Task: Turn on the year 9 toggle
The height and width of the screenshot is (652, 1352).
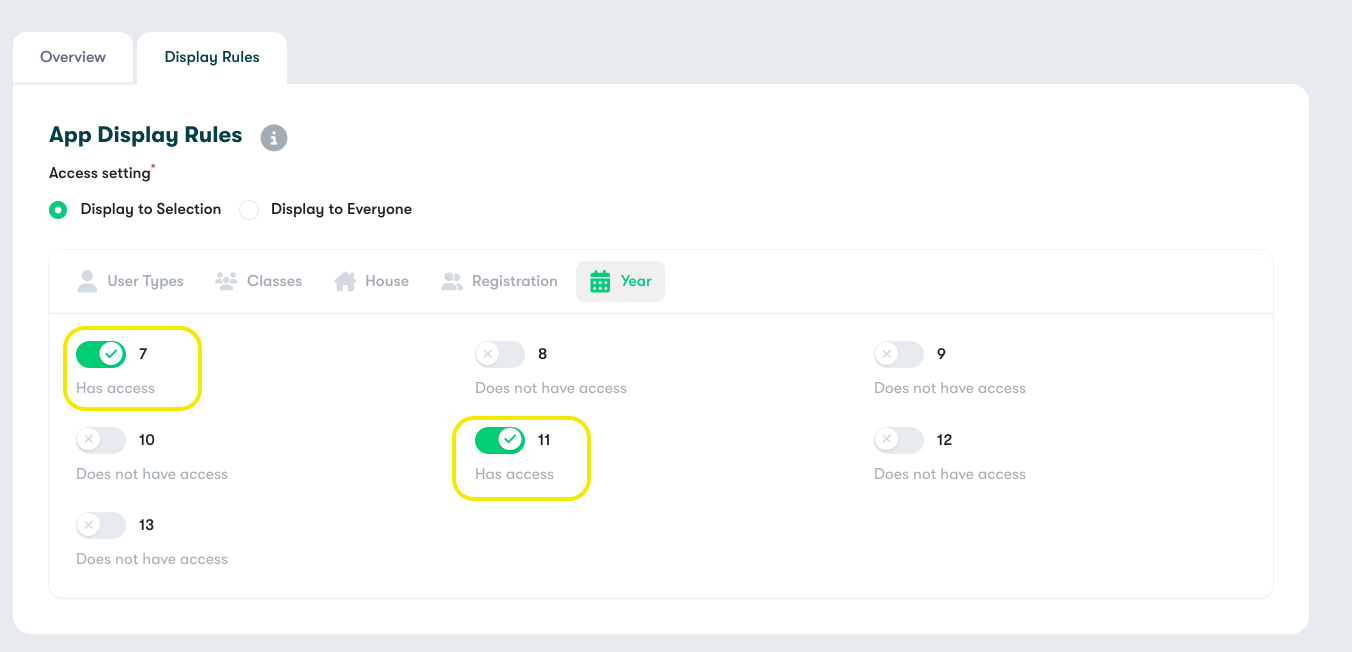Action: (x=899, y=354)
